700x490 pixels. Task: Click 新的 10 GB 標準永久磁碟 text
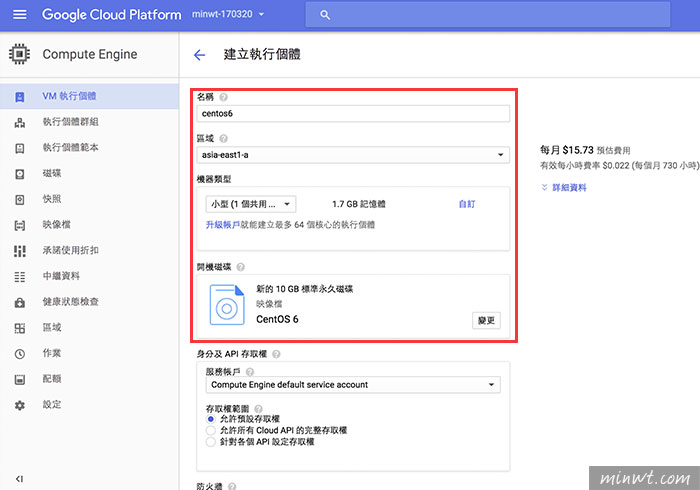pos(304,289)
